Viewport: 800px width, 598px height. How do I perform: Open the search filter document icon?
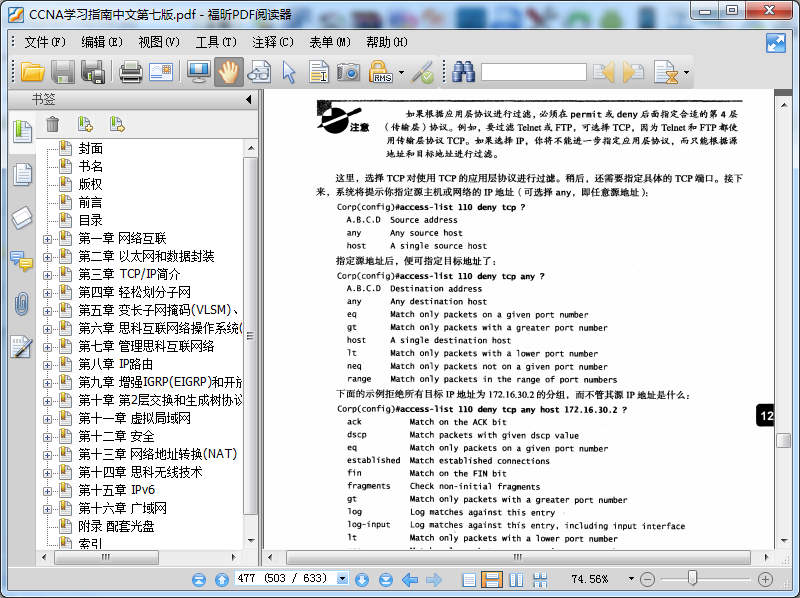point(666,72)
